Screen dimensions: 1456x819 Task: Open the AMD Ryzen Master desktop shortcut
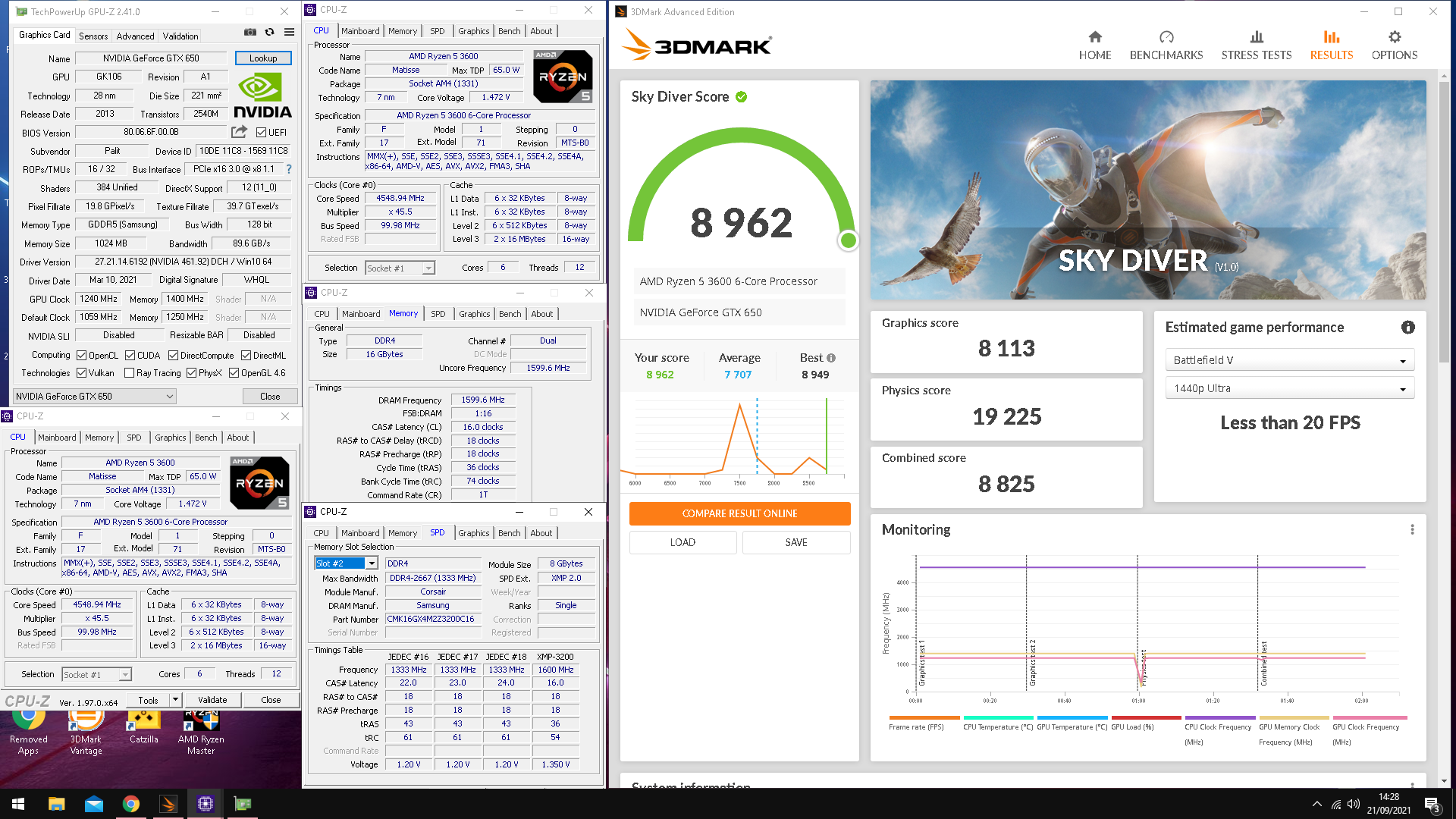[201, 733]
